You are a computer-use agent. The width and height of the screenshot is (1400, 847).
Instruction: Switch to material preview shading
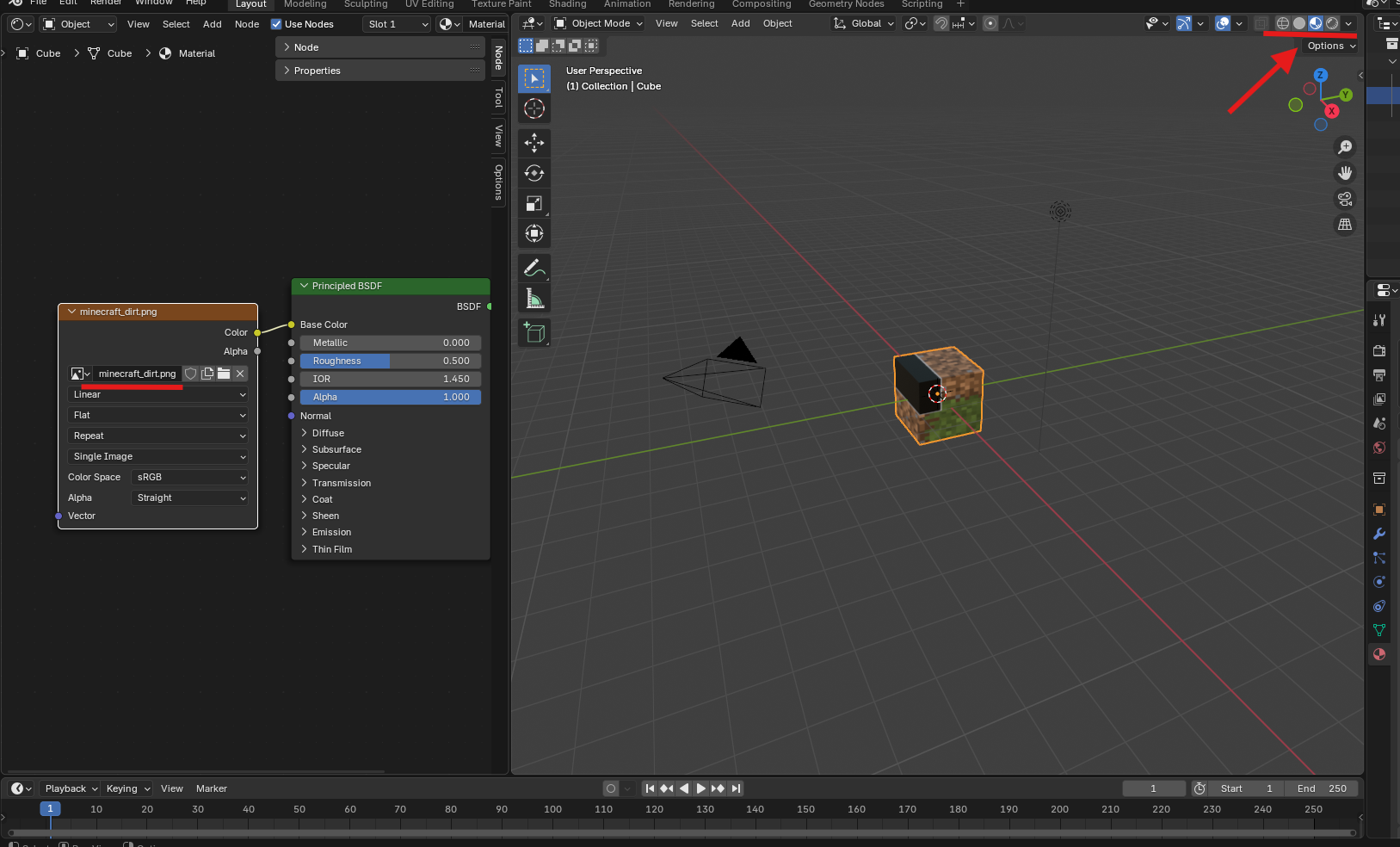tap(1316, 23)
